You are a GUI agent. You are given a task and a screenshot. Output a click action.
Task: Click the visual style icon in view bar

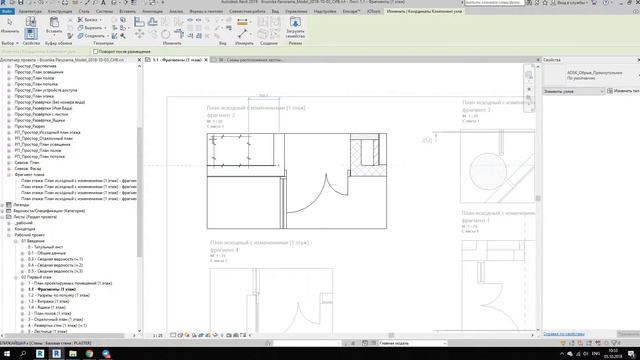(180, 335)
